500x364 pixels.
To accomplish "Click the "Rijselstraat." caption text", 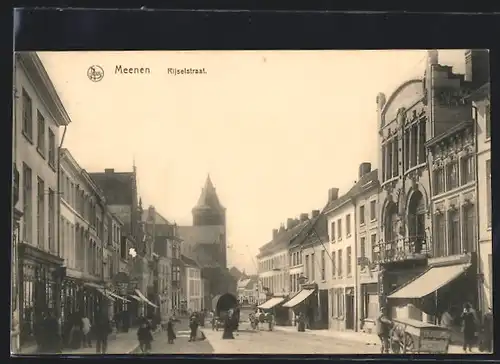I will [x=187, y=71].
